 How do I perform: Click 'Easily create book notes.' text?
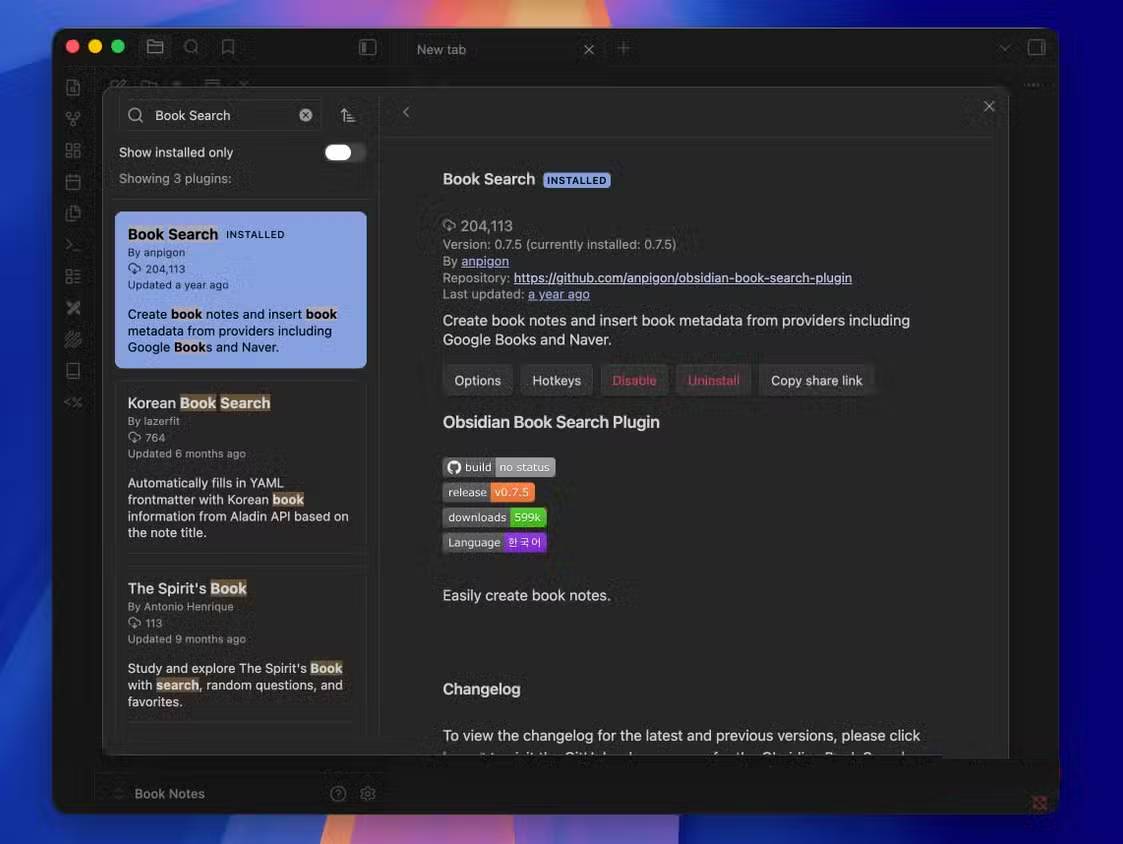(x=526, y=595)
